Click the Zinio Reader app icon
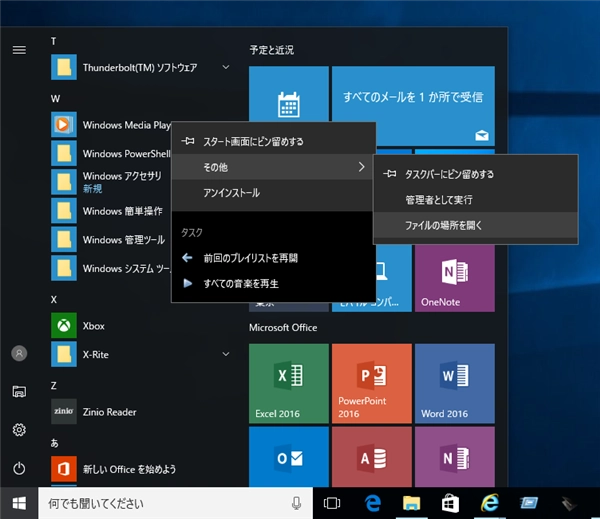 point(64,411)
